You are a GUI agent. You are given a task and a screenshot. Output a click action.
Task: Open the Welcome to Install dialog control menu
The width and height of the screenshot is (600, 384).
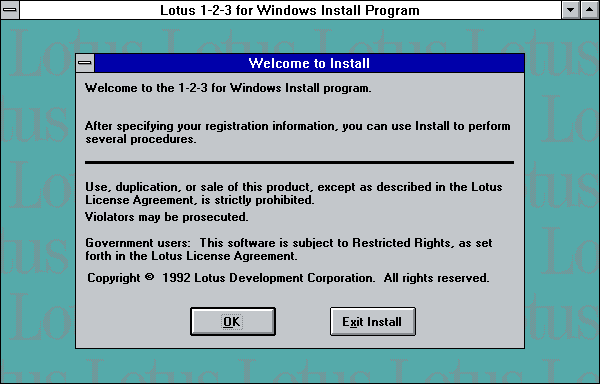pos(85,63)
